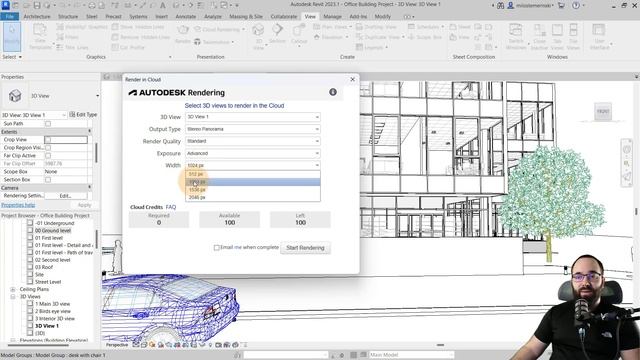The image size is (640, 360).
Task: Click Tab Views tool
Action: 557,37
